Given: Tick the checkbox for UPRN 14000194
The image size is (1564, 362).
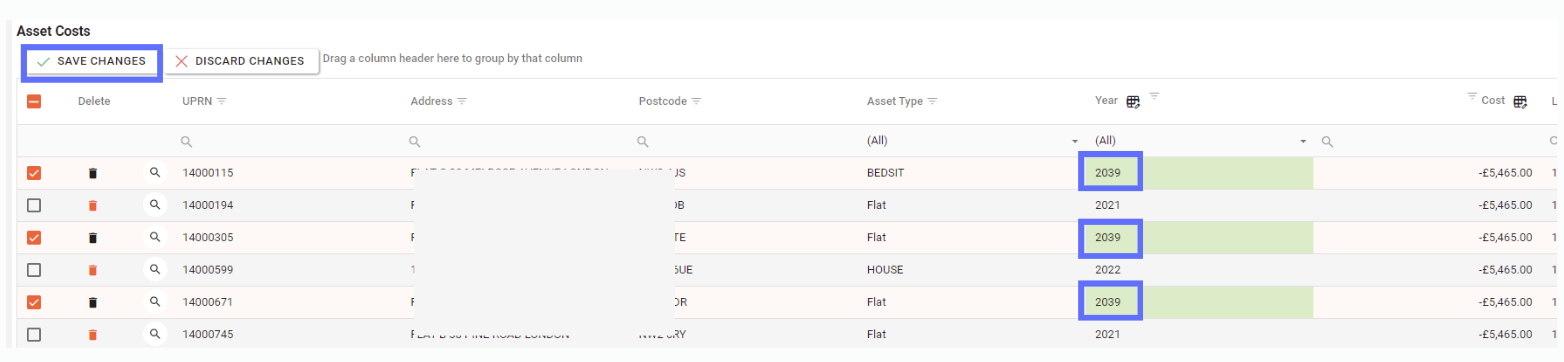Looking at the screenshot, I should point(34,205).
